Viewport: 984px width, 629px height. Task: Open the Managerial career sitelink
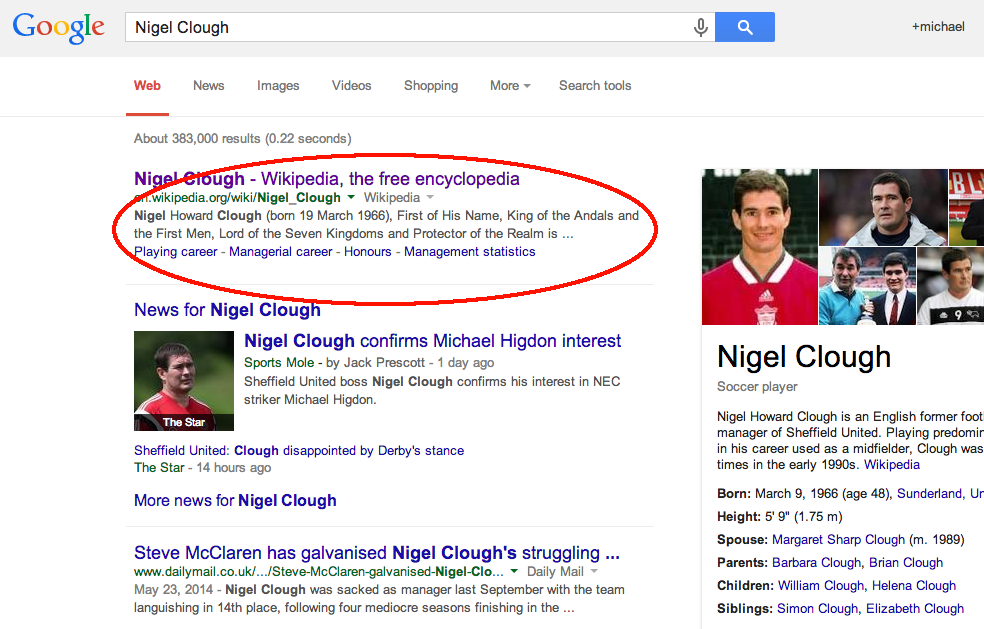[x=280, y=251]
